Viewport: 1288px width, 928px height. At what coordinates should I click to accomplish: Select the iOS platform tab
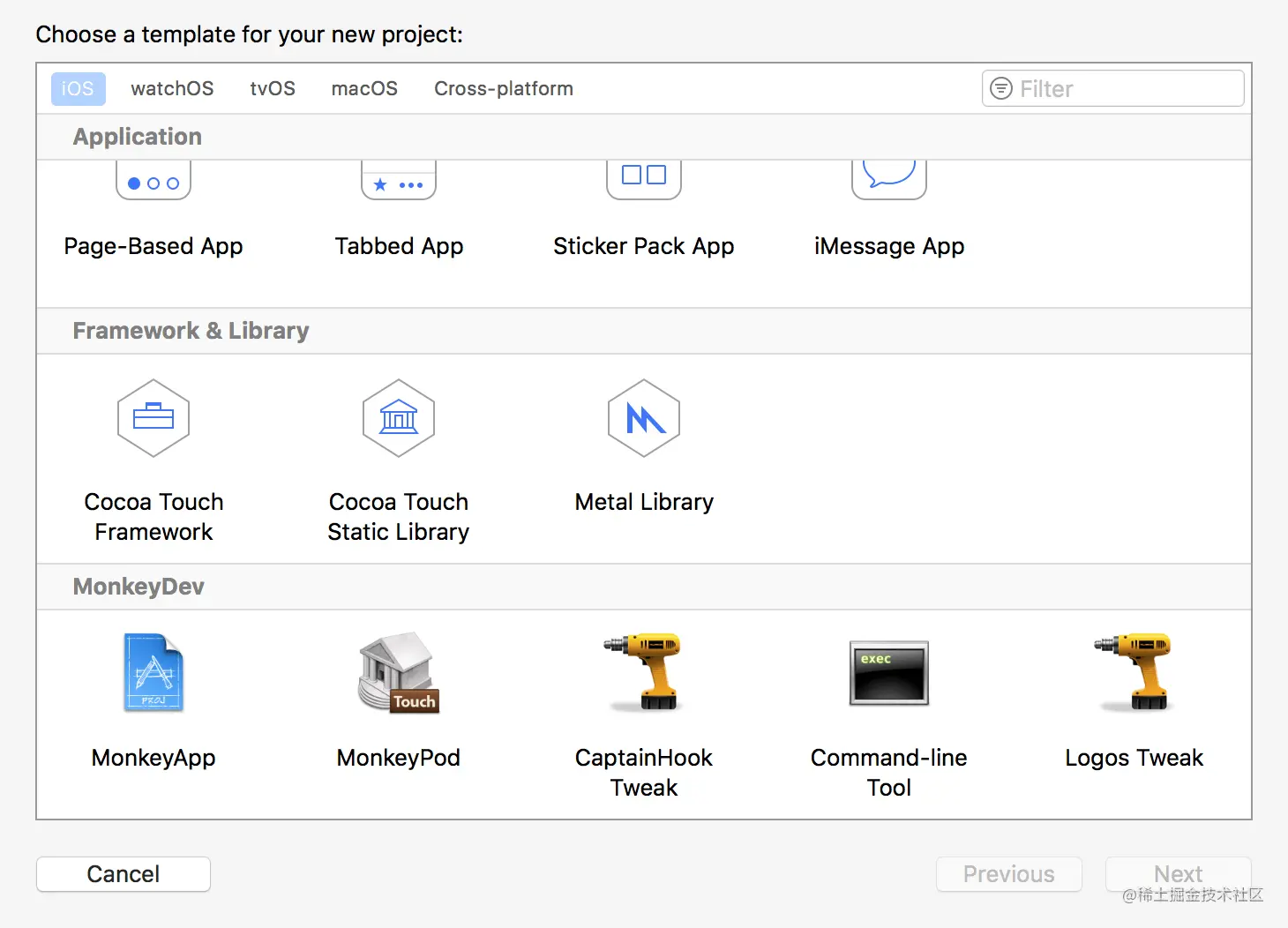click(x=78, y=88)
